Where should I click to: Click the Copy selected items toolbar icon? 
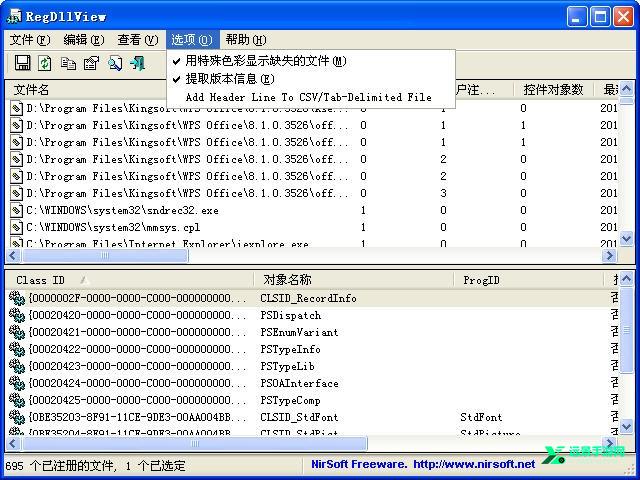(68, 63)
